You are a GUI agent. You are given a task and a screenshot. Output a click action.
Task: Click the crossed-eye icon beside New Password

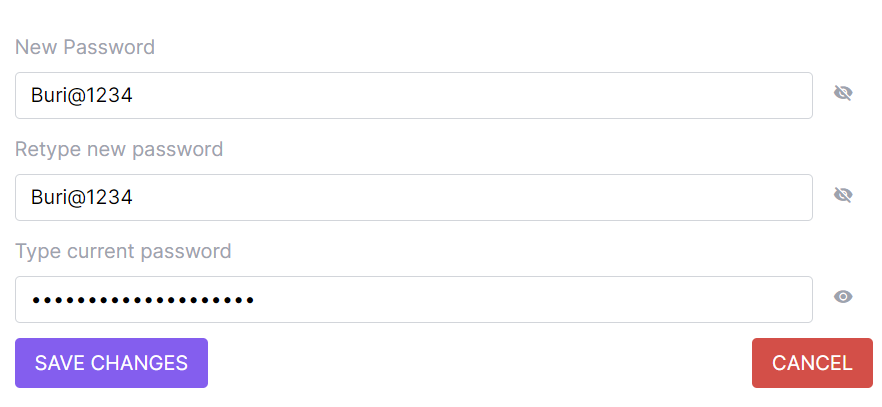coord(843,94)
